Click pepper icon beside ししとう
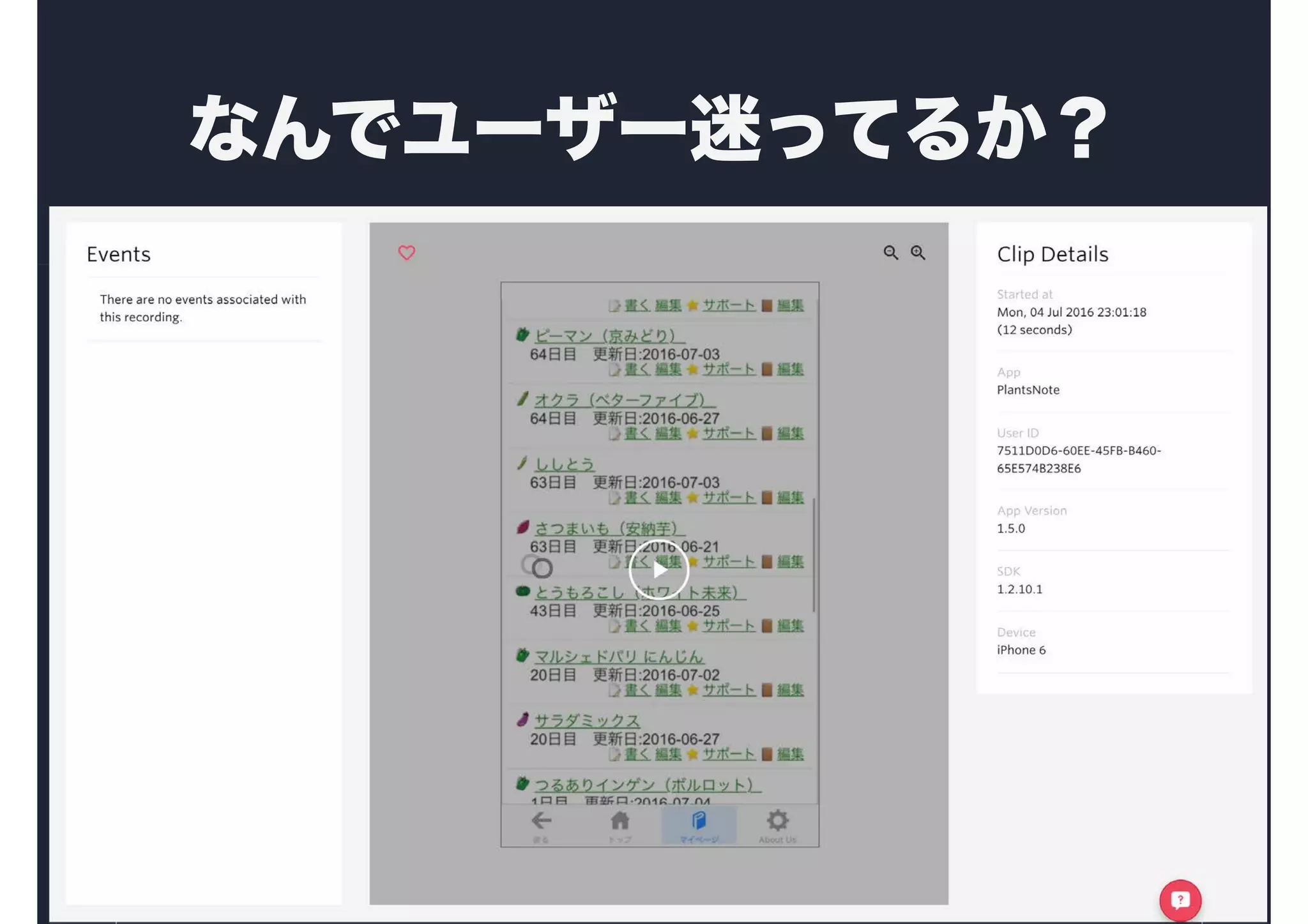The image size is (1308, 924). click(x=522, y=463)
